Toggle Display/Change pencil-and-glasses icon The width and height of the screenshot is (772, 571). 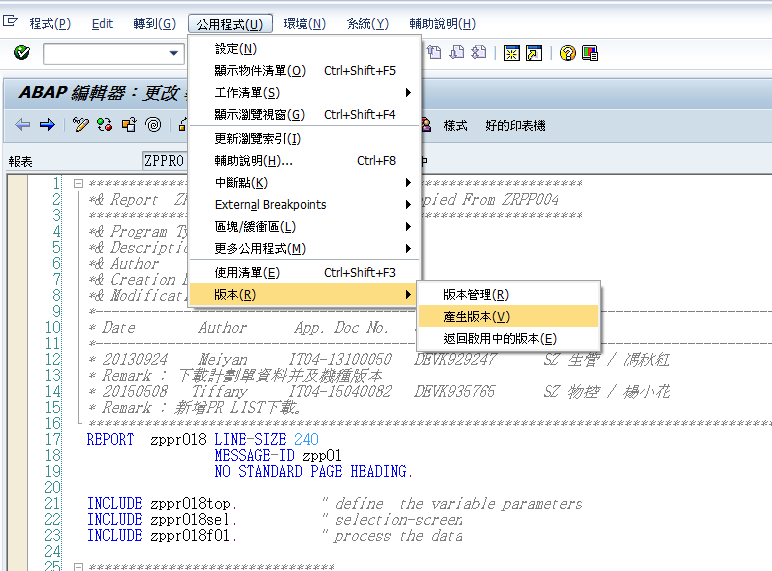tap(80, 125)
